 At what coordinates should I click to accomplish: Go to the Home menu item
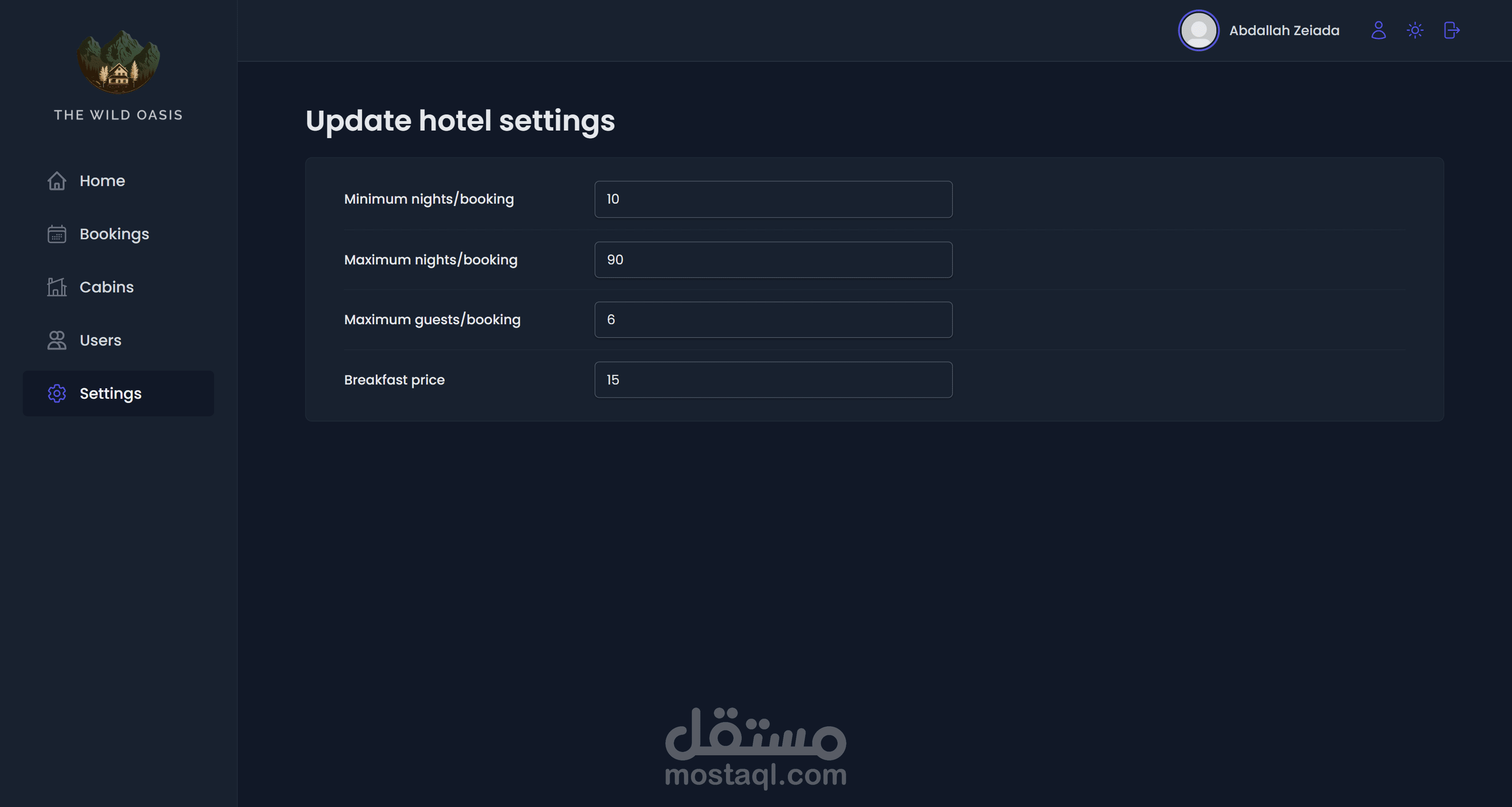click(x=102, y=181)
